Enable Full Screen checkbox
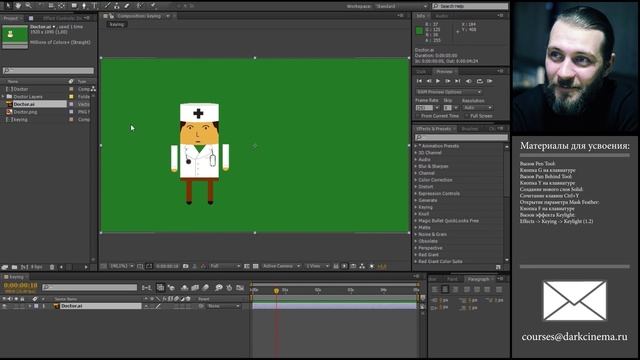This screenshot has width=640, height=360. click(467, 116)
